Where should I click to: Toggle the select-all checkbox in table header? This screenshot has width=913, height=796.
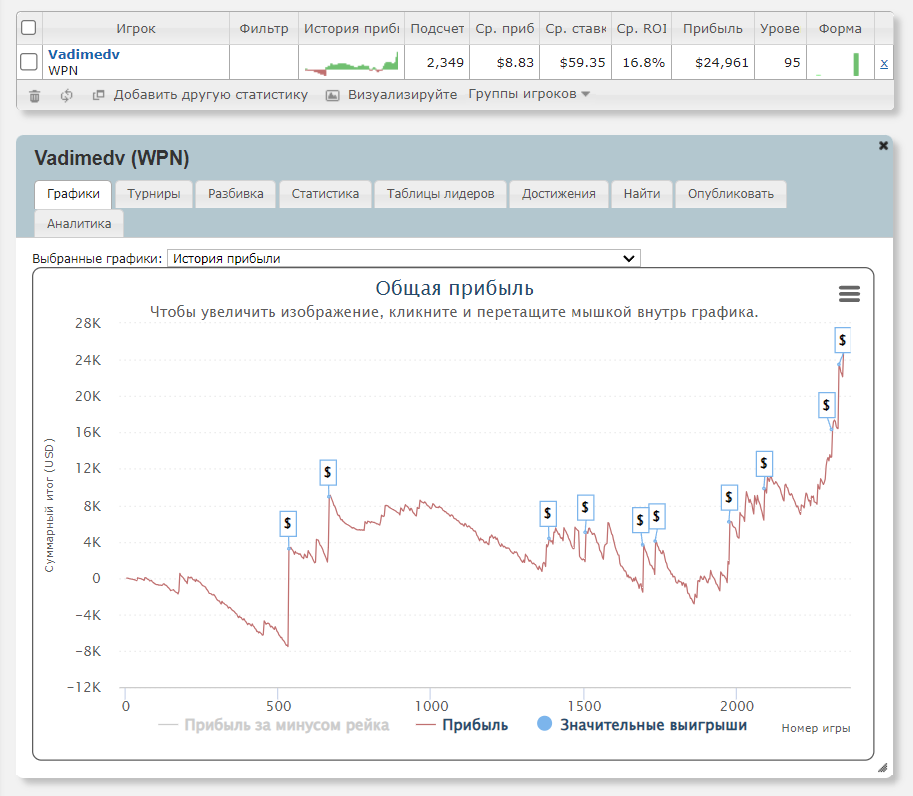pyautogui.click(x=29, y=28)
